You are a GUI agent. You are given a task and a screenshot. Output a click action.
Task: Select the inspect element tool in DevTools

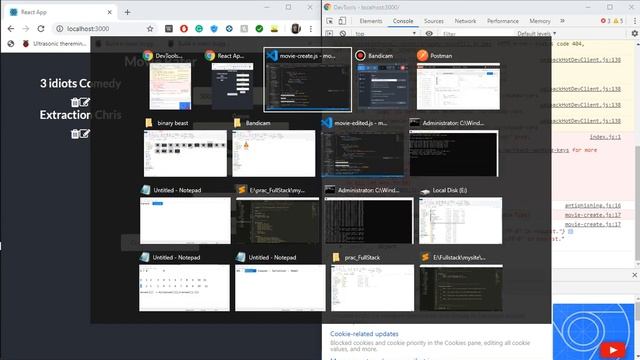click(x=330, y=21)
